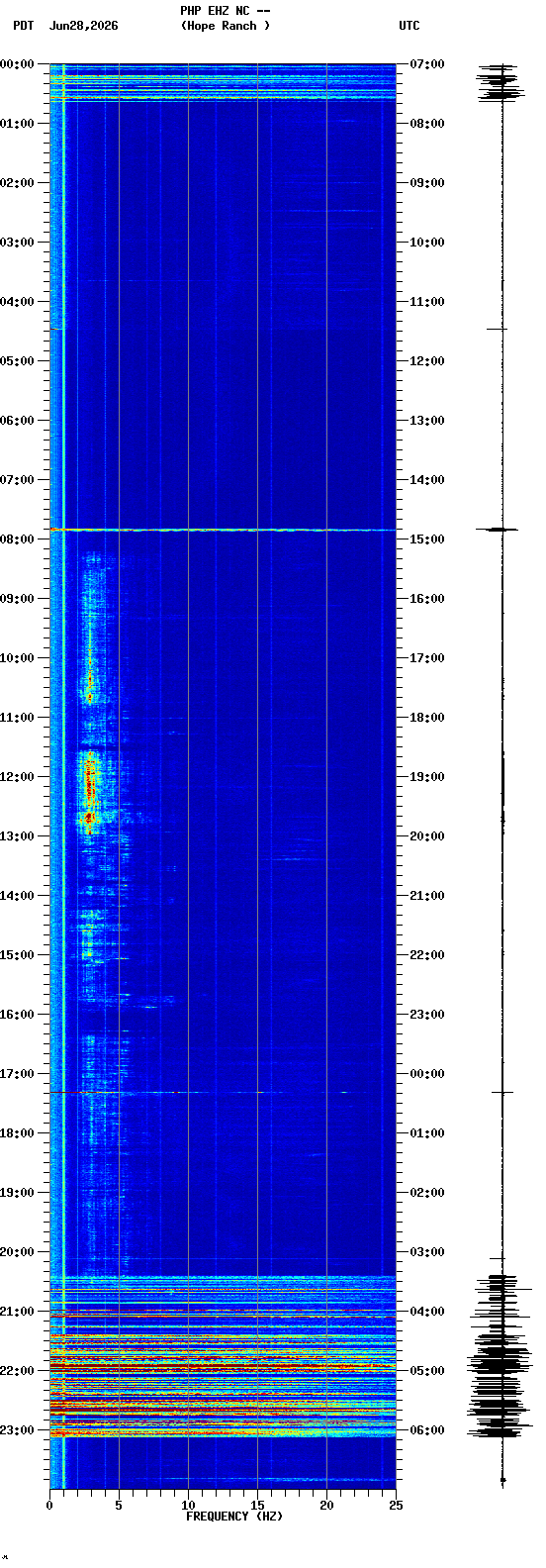546x1568 pixels.
Task: Click the broadband event line near 08:00 PDT
Action: (223, 530)
